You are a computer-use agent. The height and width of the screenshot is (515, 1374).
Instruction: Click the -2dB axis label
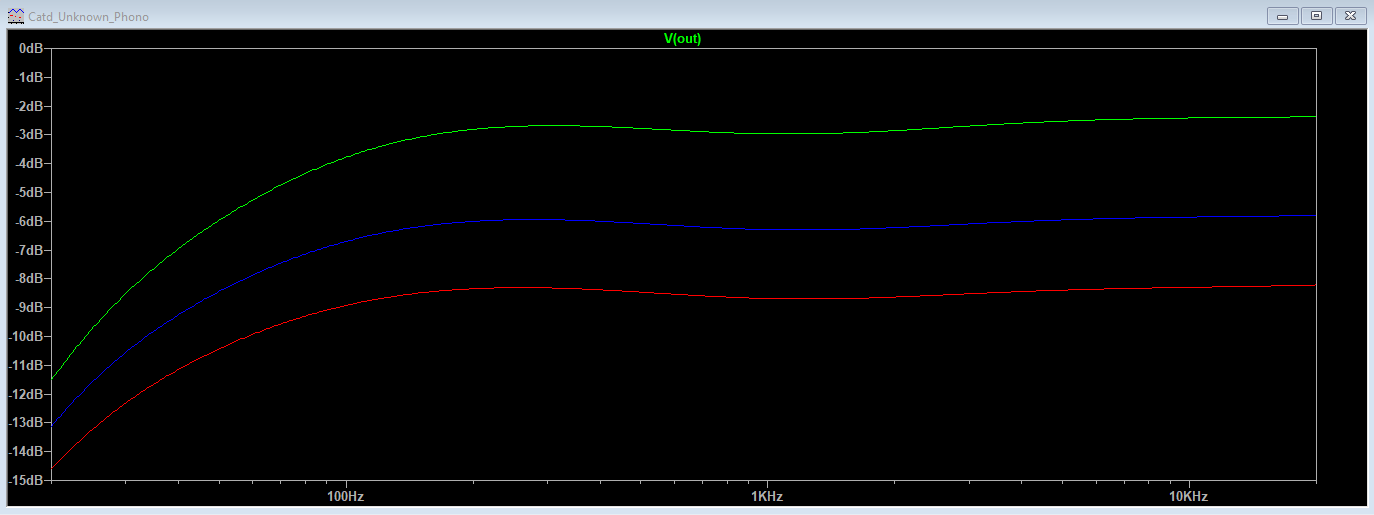[x=29, y=106]
